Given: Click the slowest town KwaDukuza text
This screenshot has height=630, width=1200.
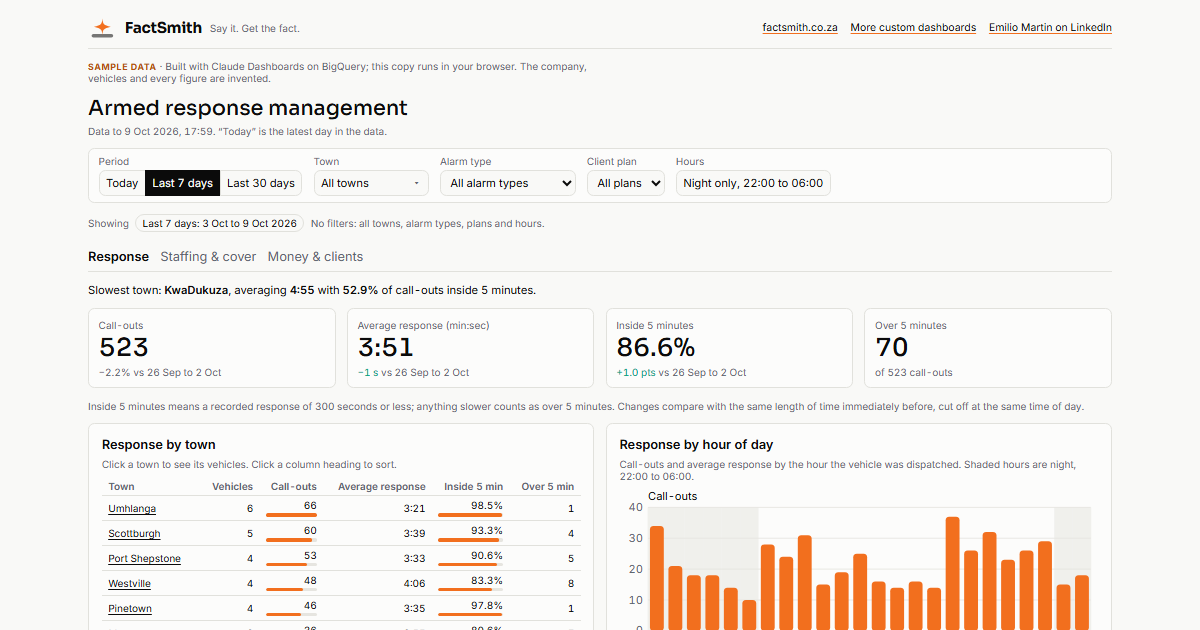Looking at the screenshot, I should click(x=197, y=290).
